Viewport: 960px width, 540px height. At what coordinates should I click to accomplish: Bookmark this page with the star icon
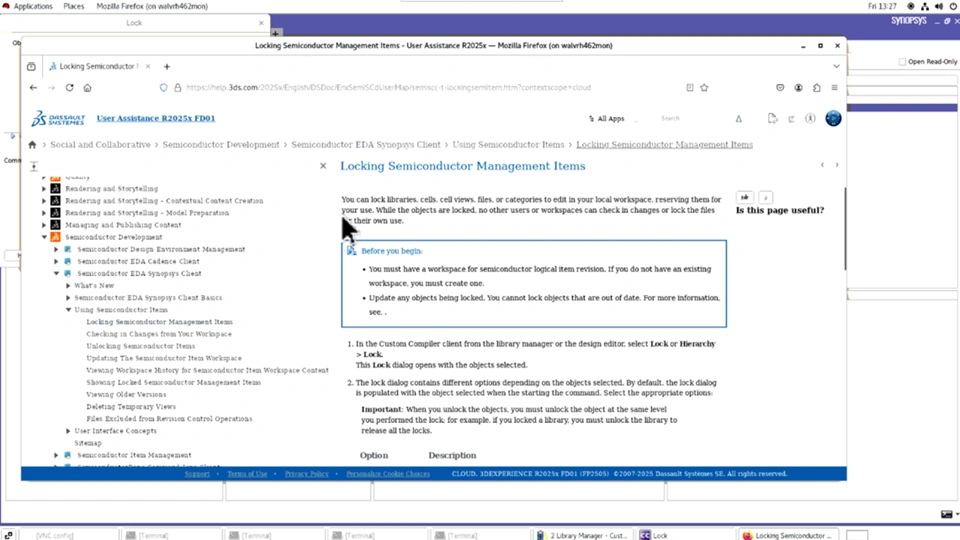click(704, 88)
